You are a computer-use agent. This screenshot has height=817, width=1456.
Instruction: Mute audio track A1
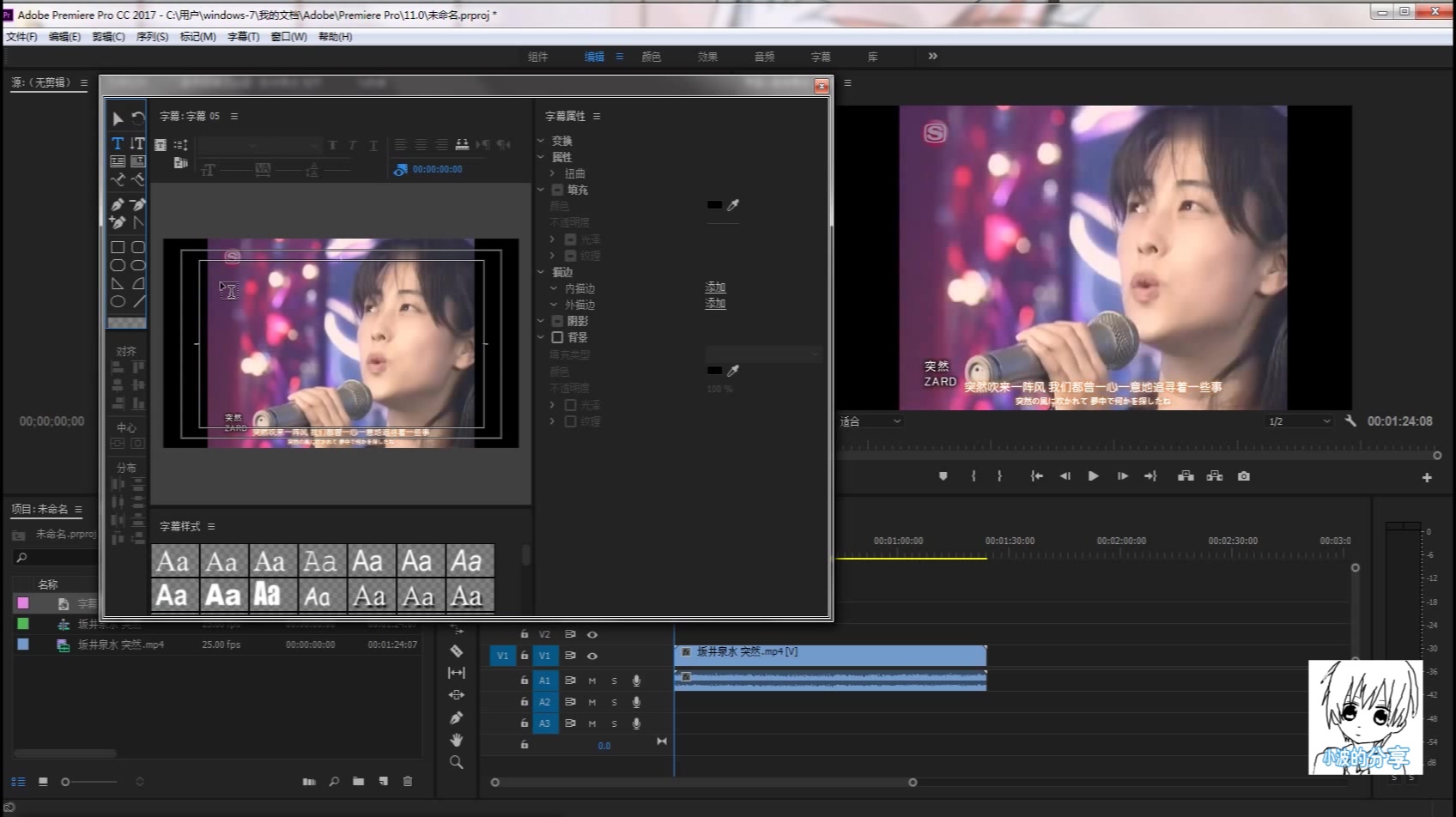coord(592,681)
